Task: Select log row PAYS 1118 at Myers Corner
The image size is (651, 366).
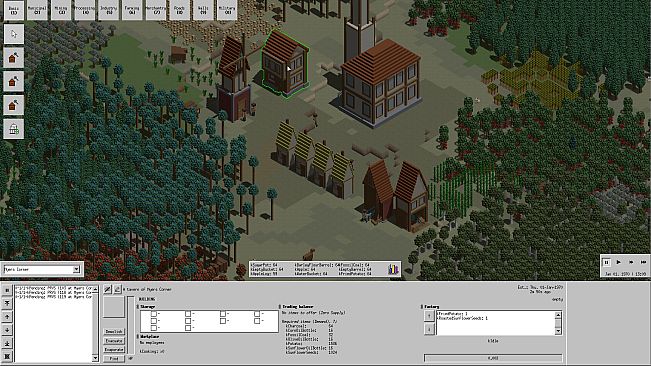Action: click(x=54, y=292)
